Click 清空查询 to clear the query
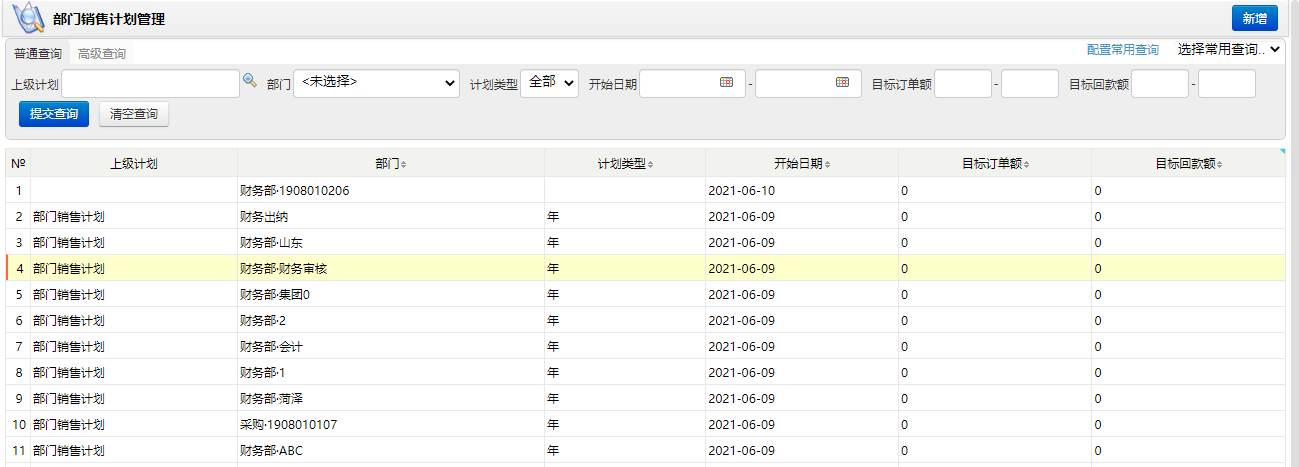The width and height of the screenshot is (1299, 467). tap(134, 114)
